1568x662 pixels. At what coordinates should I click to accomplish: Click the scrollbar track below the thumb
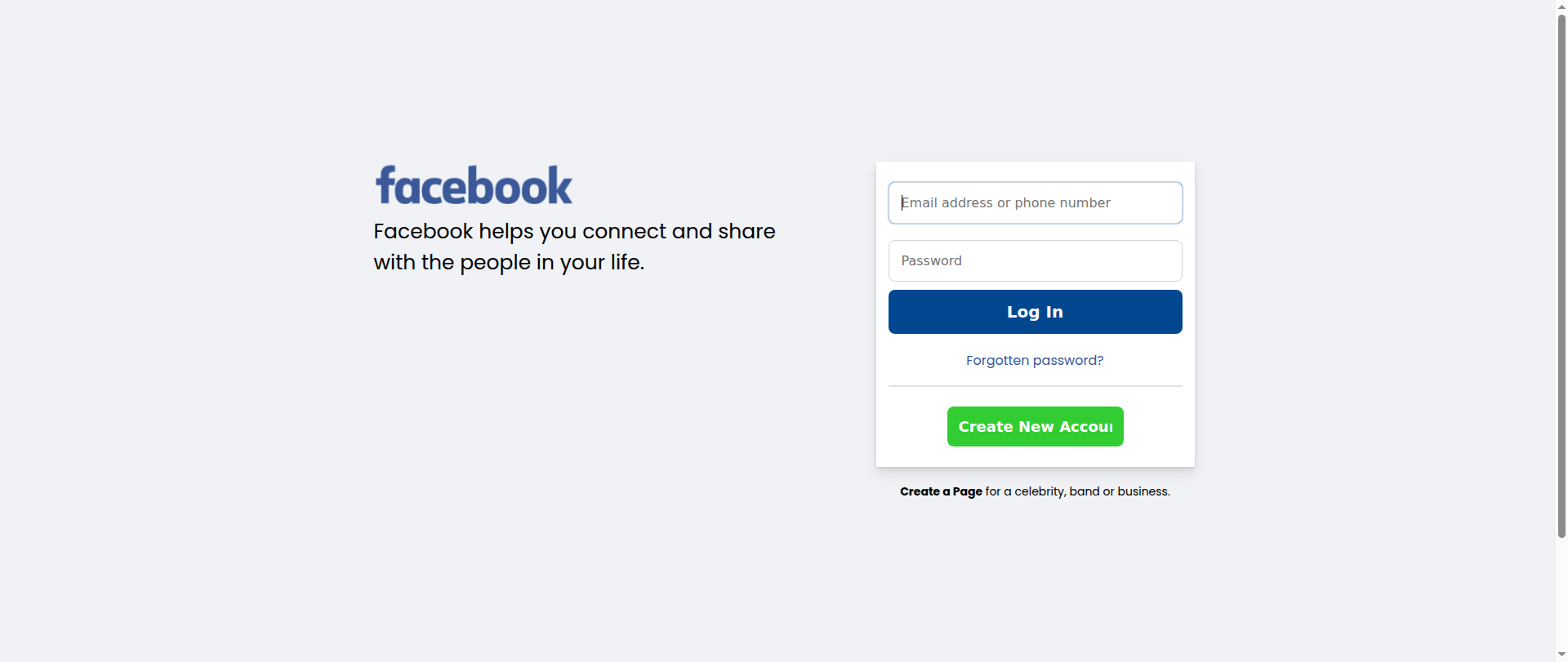(x=1561, y=596)
